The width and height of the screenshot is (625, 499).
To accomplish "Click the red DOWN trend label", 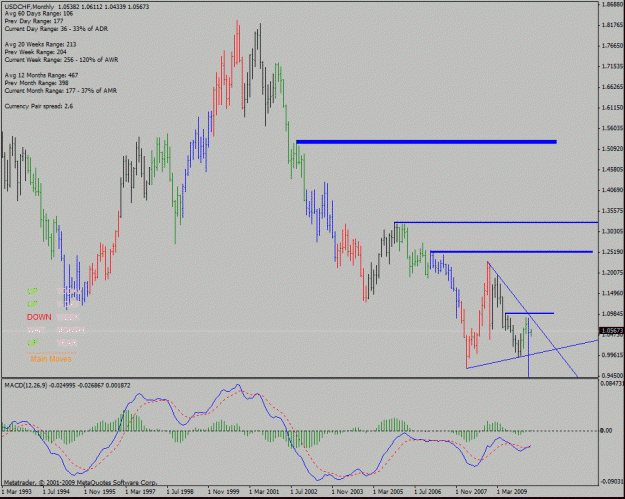I will (39, 317).
